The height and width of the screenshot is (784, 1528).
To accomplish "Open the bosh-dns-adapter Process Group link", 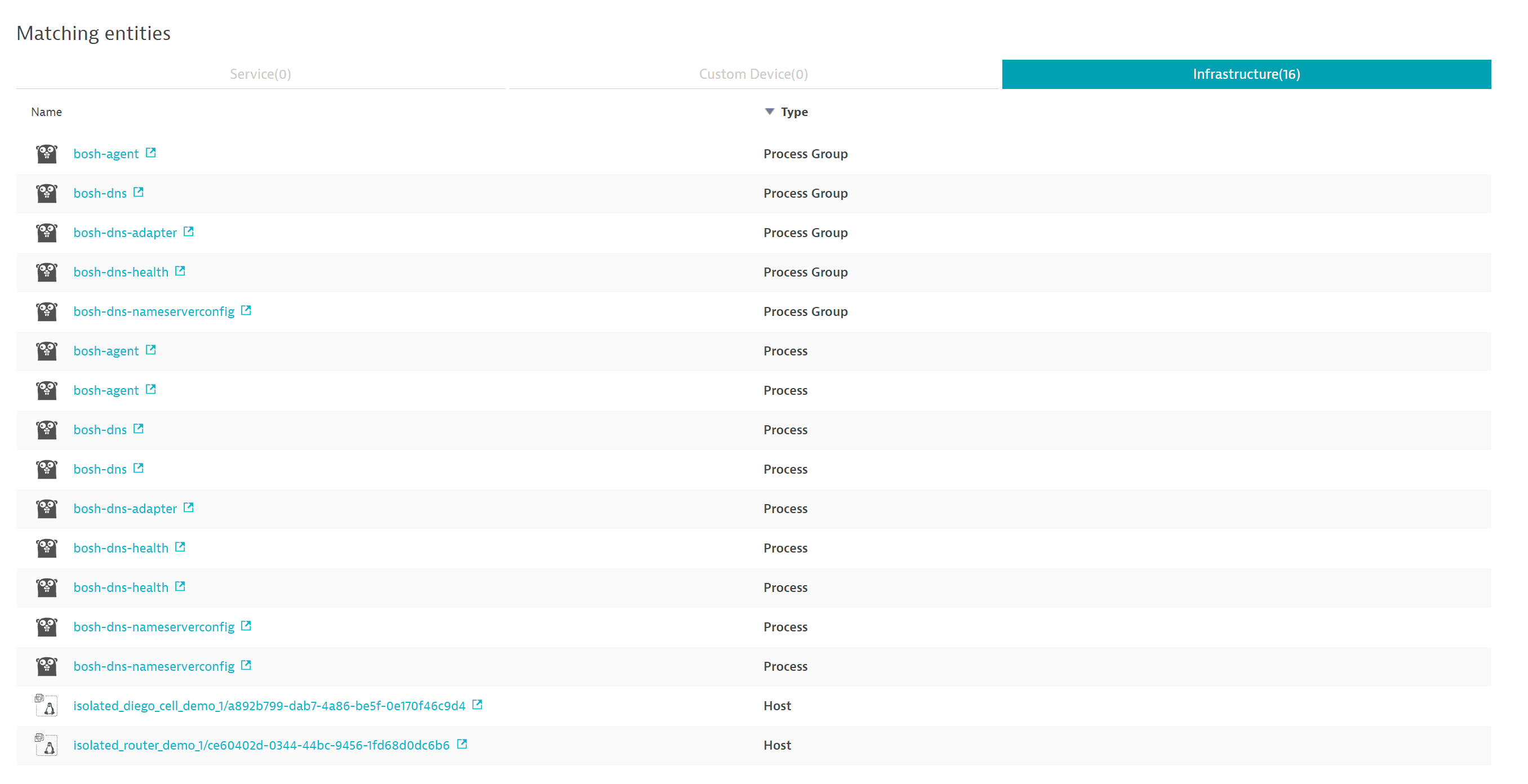I will pyautogui.click(x=125, y=233).
